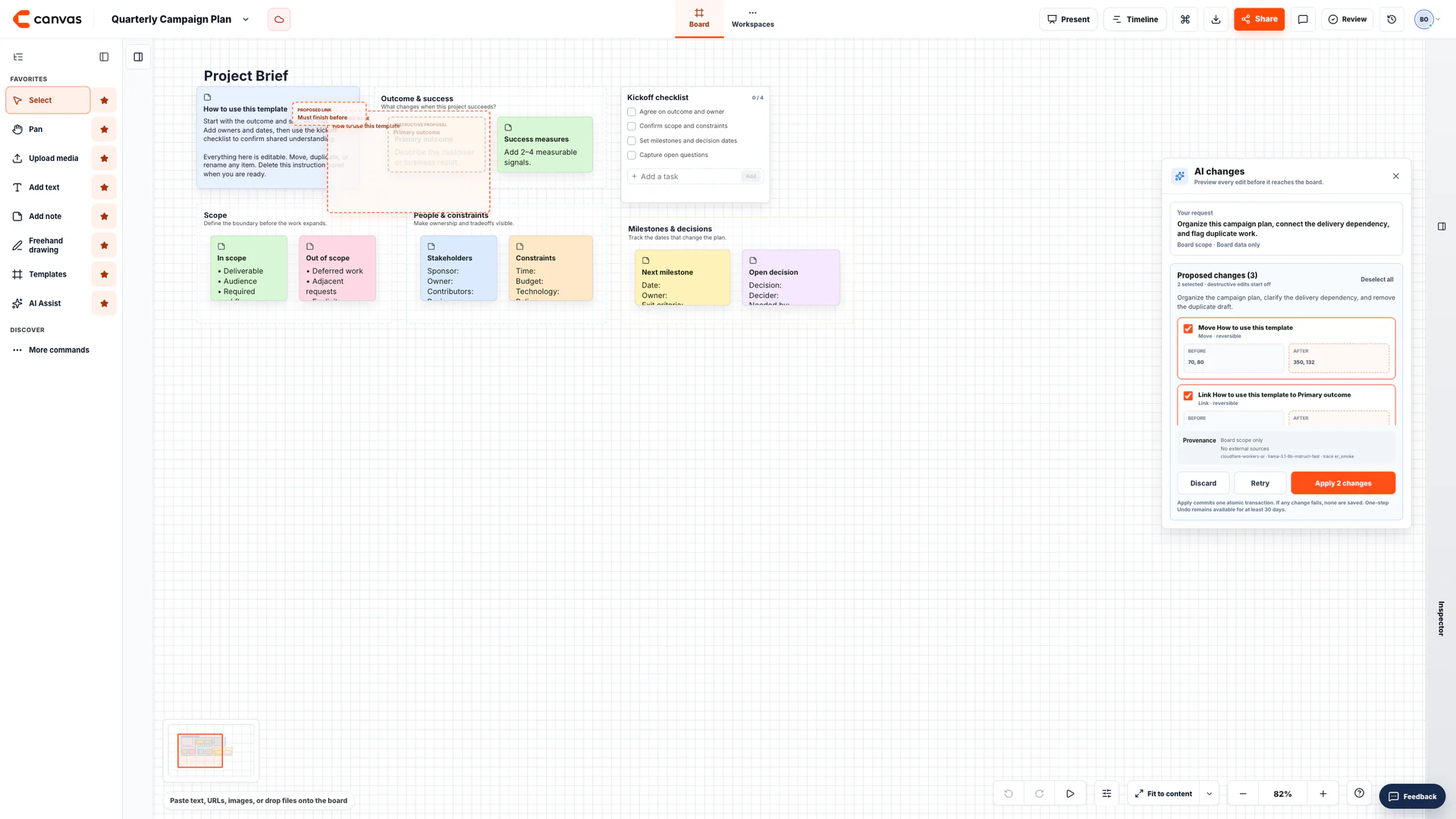The height and width of the screenshot is (819, 1456).
Task: Open the Quarterly Campaign Plan title dropdown
Action: (245, 20)
